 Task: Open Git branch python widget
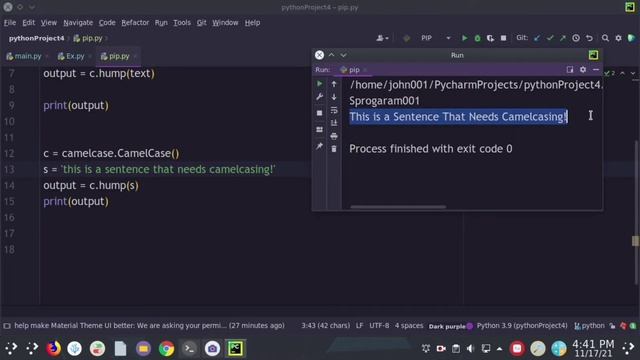coord(589,325)
